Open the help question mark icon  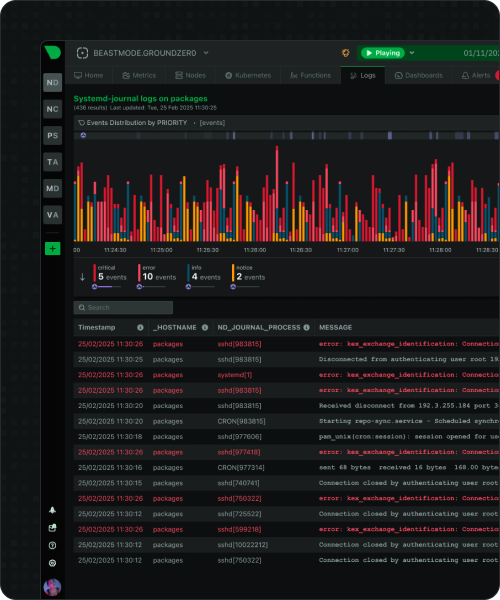(x=52, y=545)
